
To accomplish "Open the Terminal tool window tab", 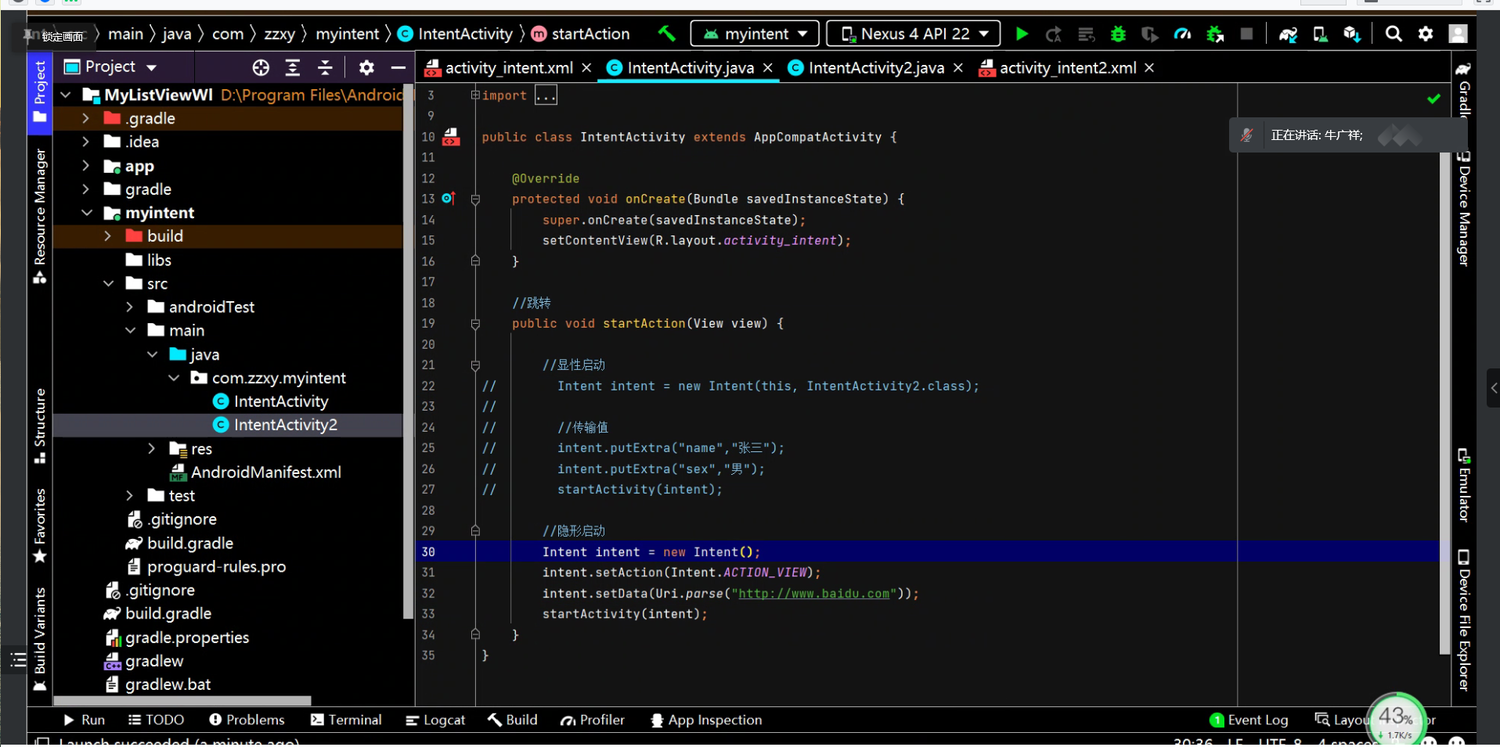I will click(x=346, y=720).
